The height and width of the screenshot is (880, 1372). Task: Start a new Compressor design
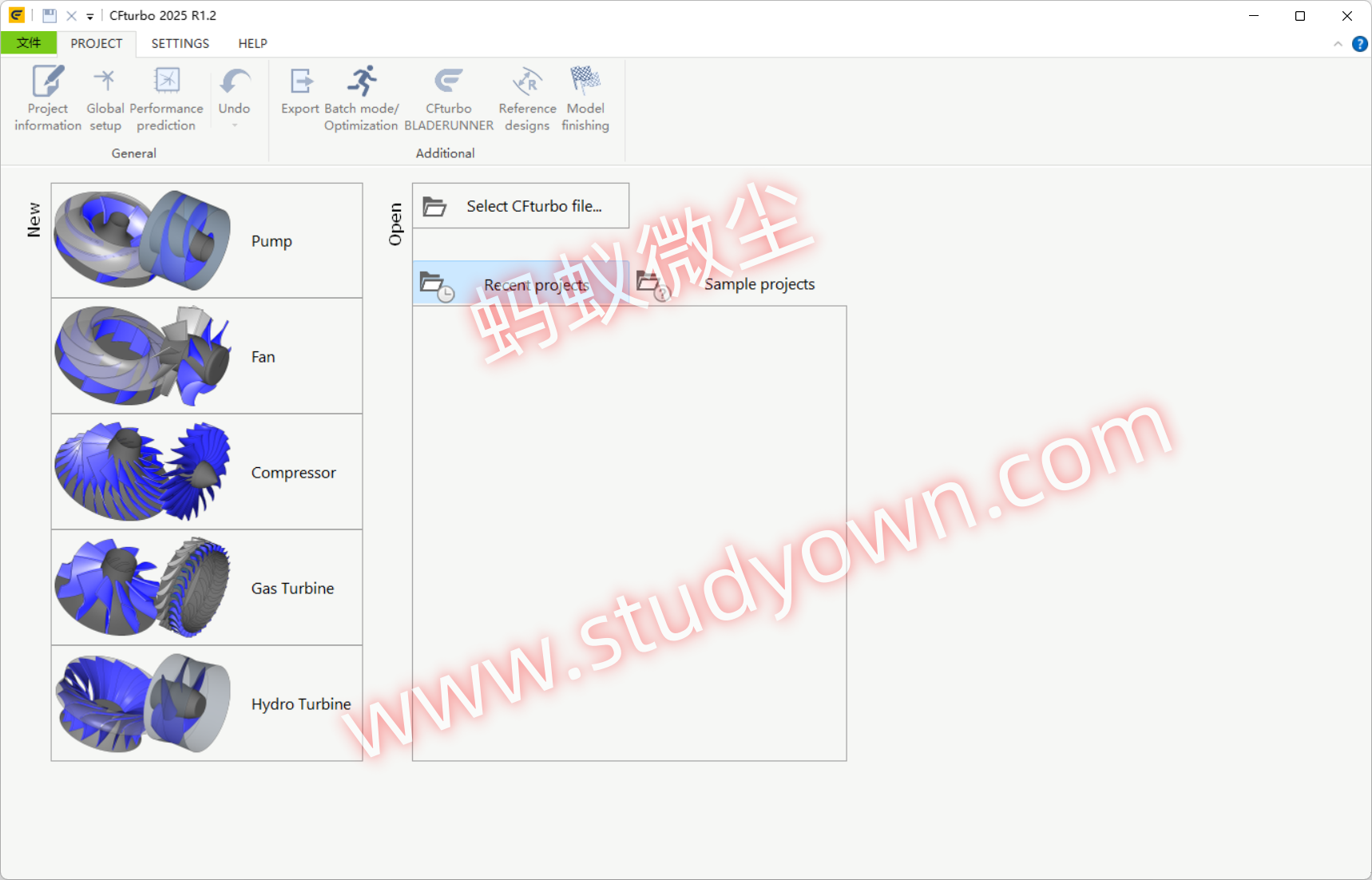click(x=207, y=472)
